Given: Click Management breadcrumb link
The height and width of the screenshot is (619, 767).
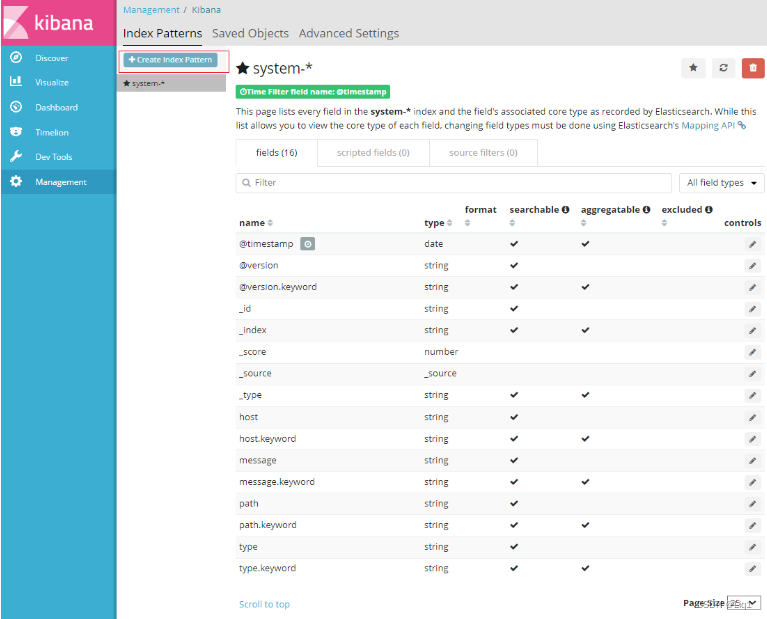Looking at the screenshot, I should (151, 10).
